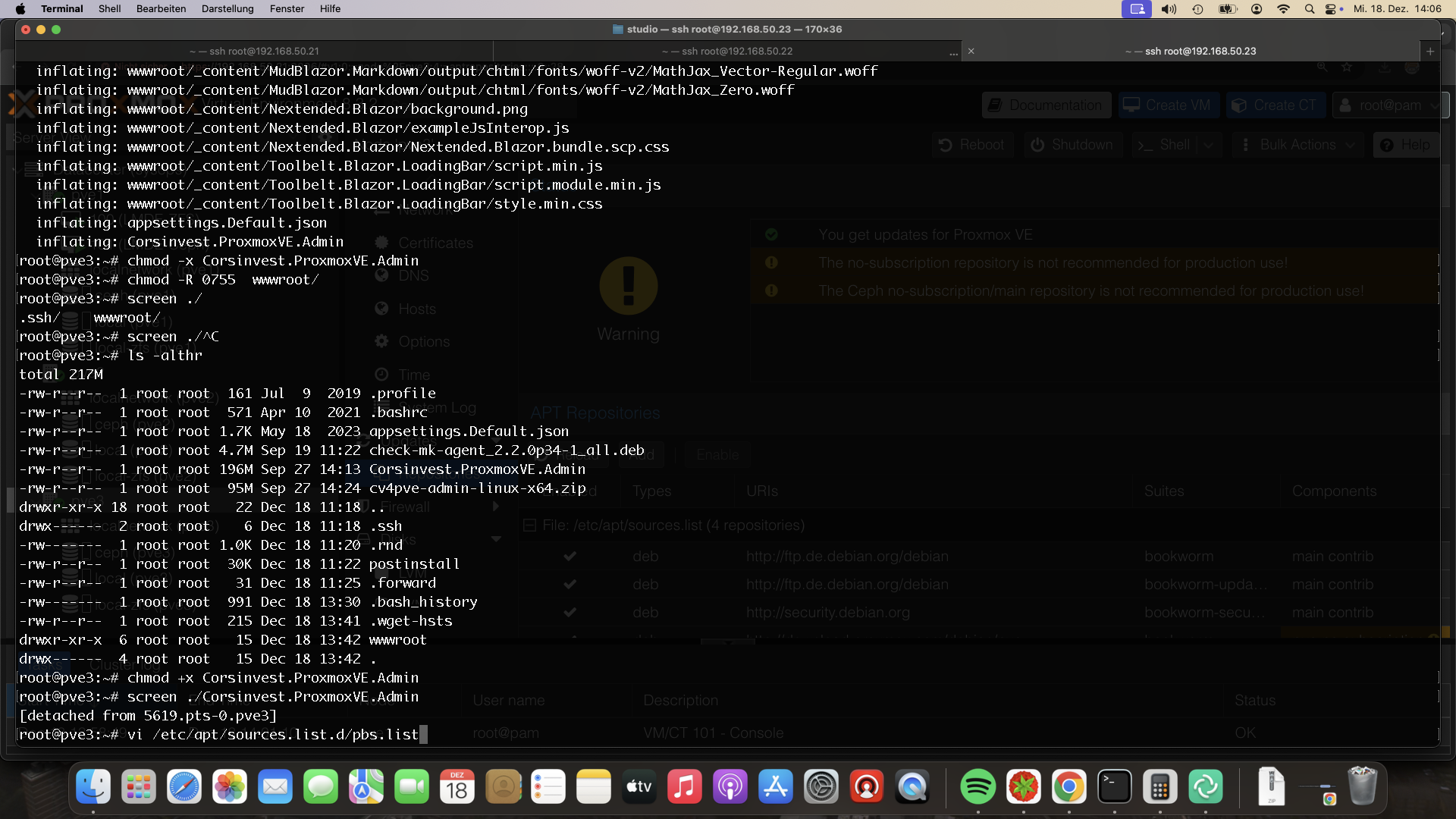Image resolution: width=1456 pixels, height=819 pixels.
Task: Launch FaceTime from the dock
Action: [412, 787]
